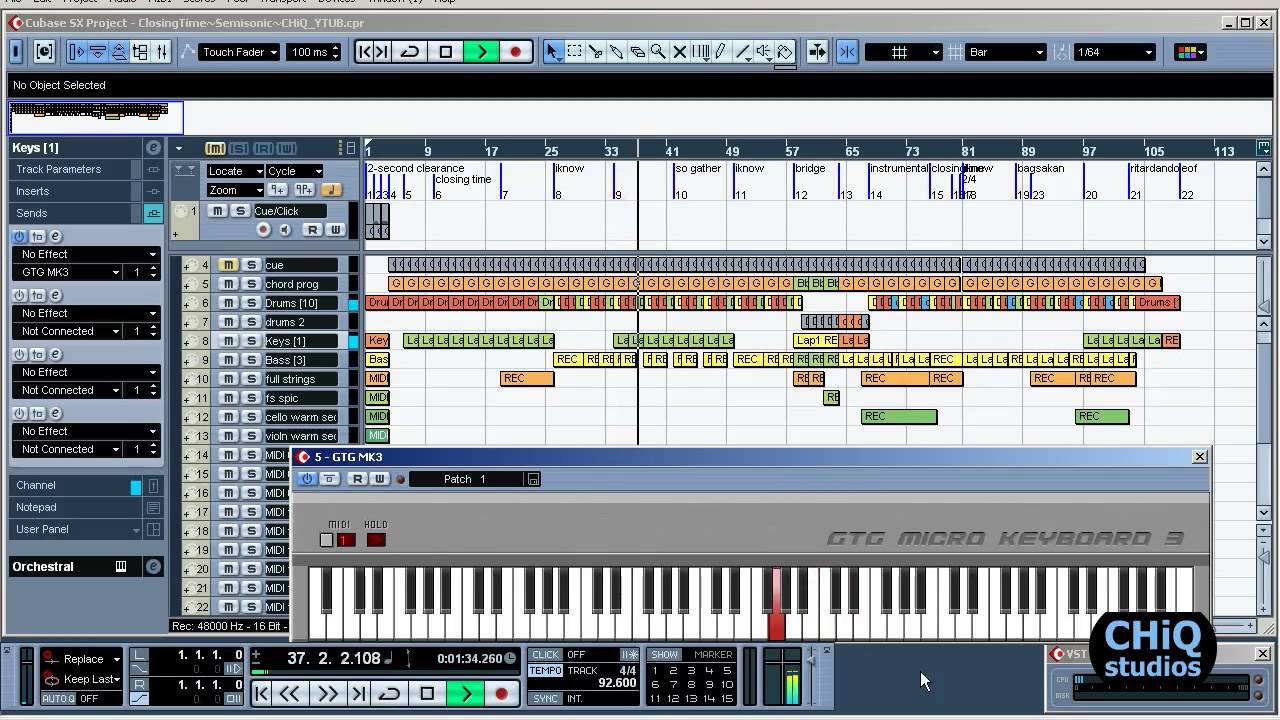Solo the Keys [1] track
Viewport: 1280px width, 720px height.
(251, 341)
